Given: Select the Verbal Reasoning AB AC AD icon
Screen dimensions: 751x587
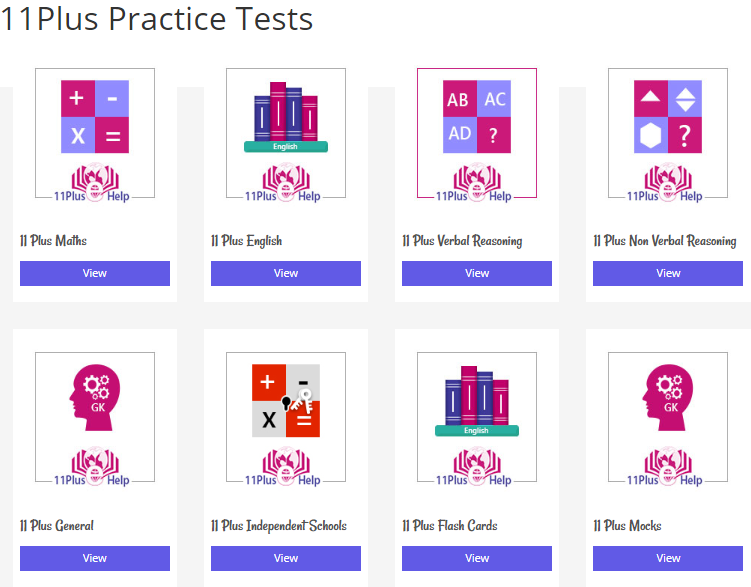Looking at the screenshot, I should pyautogui.click(x=477, y=116).
